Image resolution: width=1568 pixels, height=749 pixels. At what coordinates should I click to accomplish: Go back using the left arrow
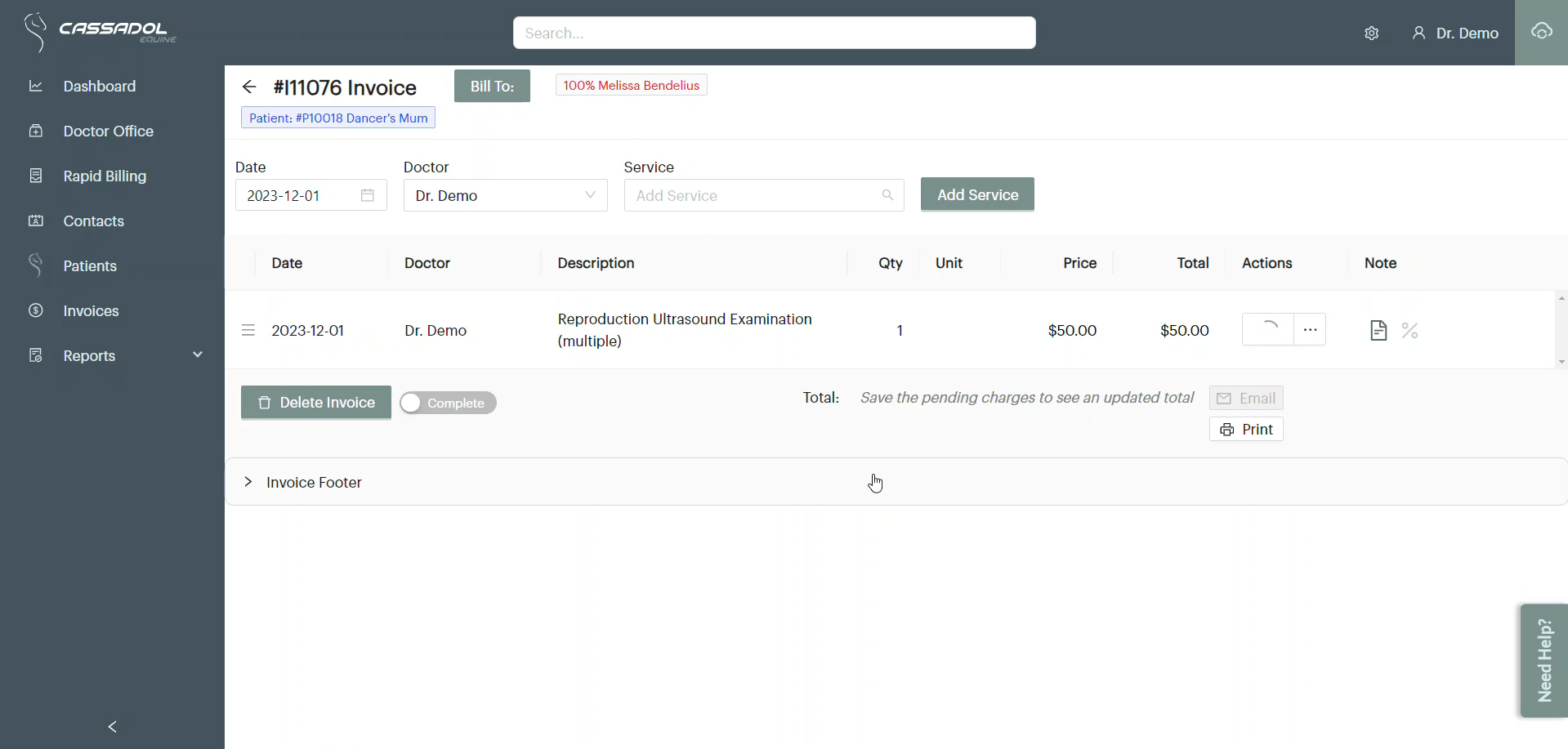coord(249,87)
